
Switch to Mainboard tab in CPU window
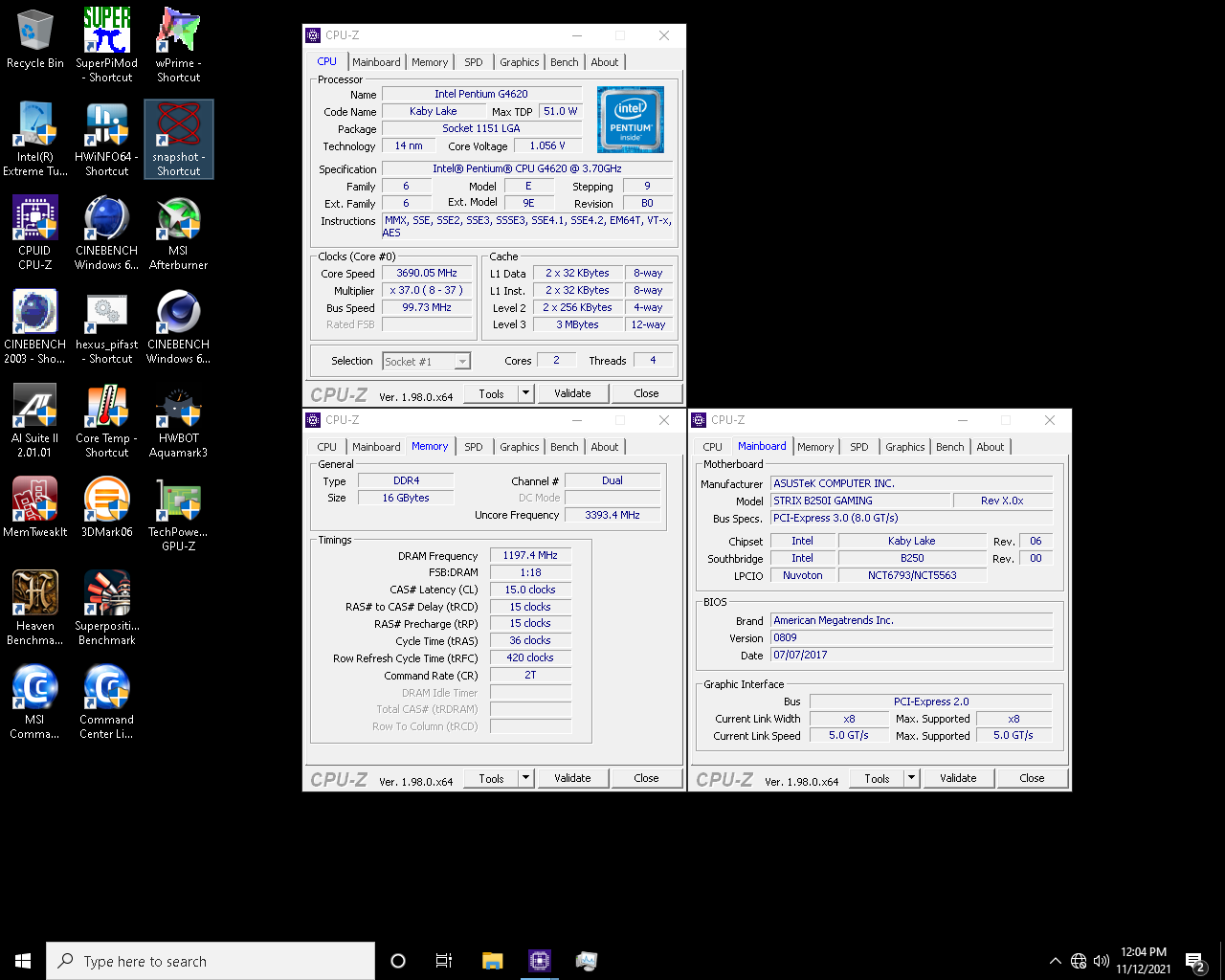click(376, 62)
